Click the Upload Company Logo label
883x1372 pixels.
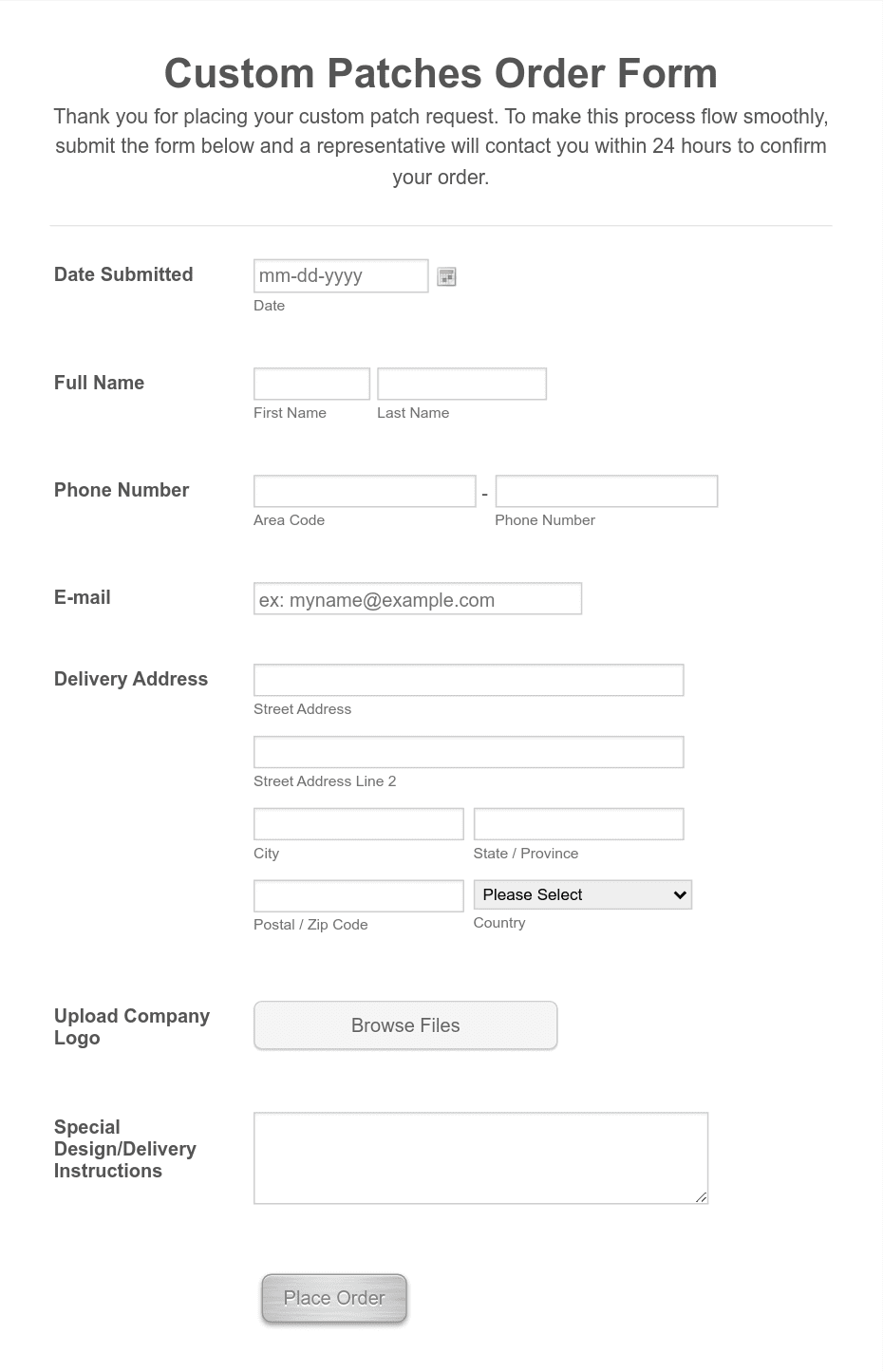131,1026
